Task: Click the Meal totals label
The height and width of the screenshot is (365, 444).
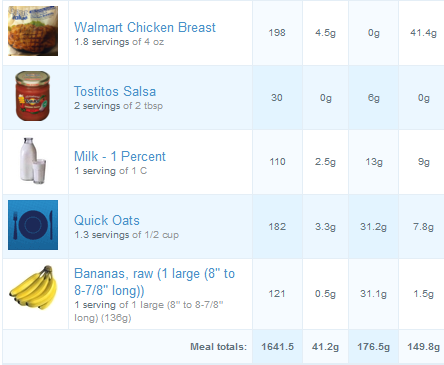Action: click(218, 347)
